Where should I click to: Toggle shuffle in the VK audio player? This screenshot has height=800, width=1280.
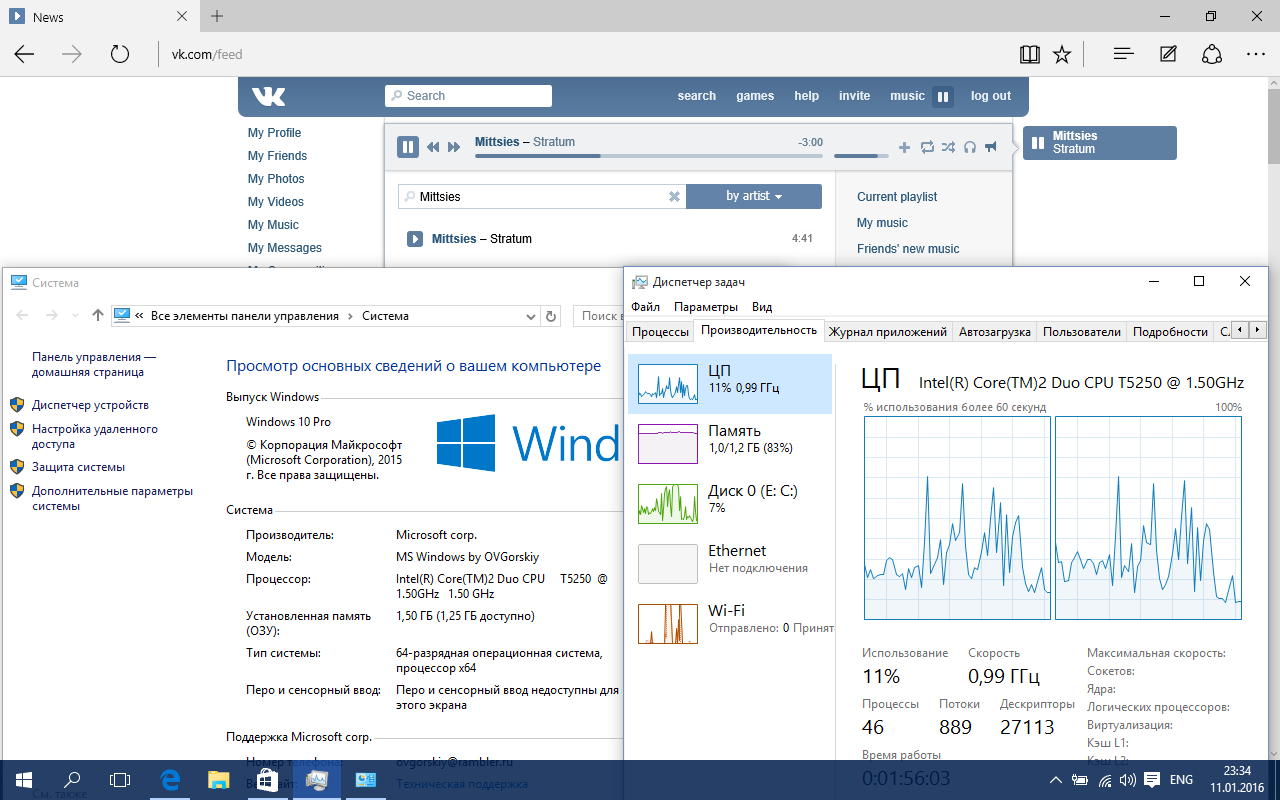948,147
